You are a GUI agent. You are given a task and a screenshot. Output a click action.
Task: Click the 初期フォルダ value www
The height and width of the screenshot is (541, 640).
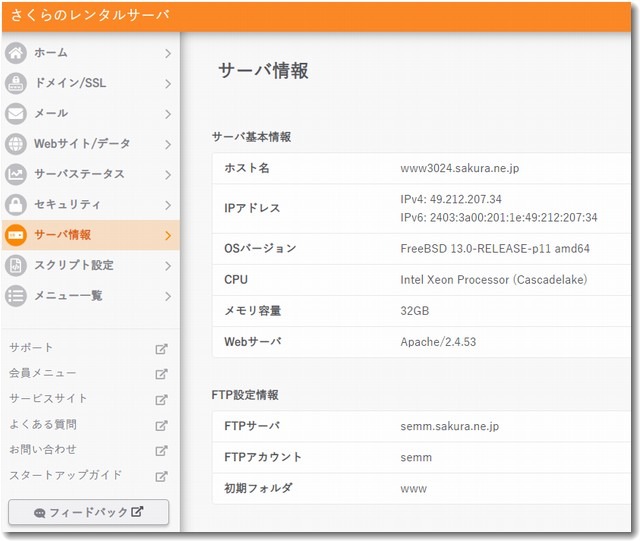[x=413, y=489]
